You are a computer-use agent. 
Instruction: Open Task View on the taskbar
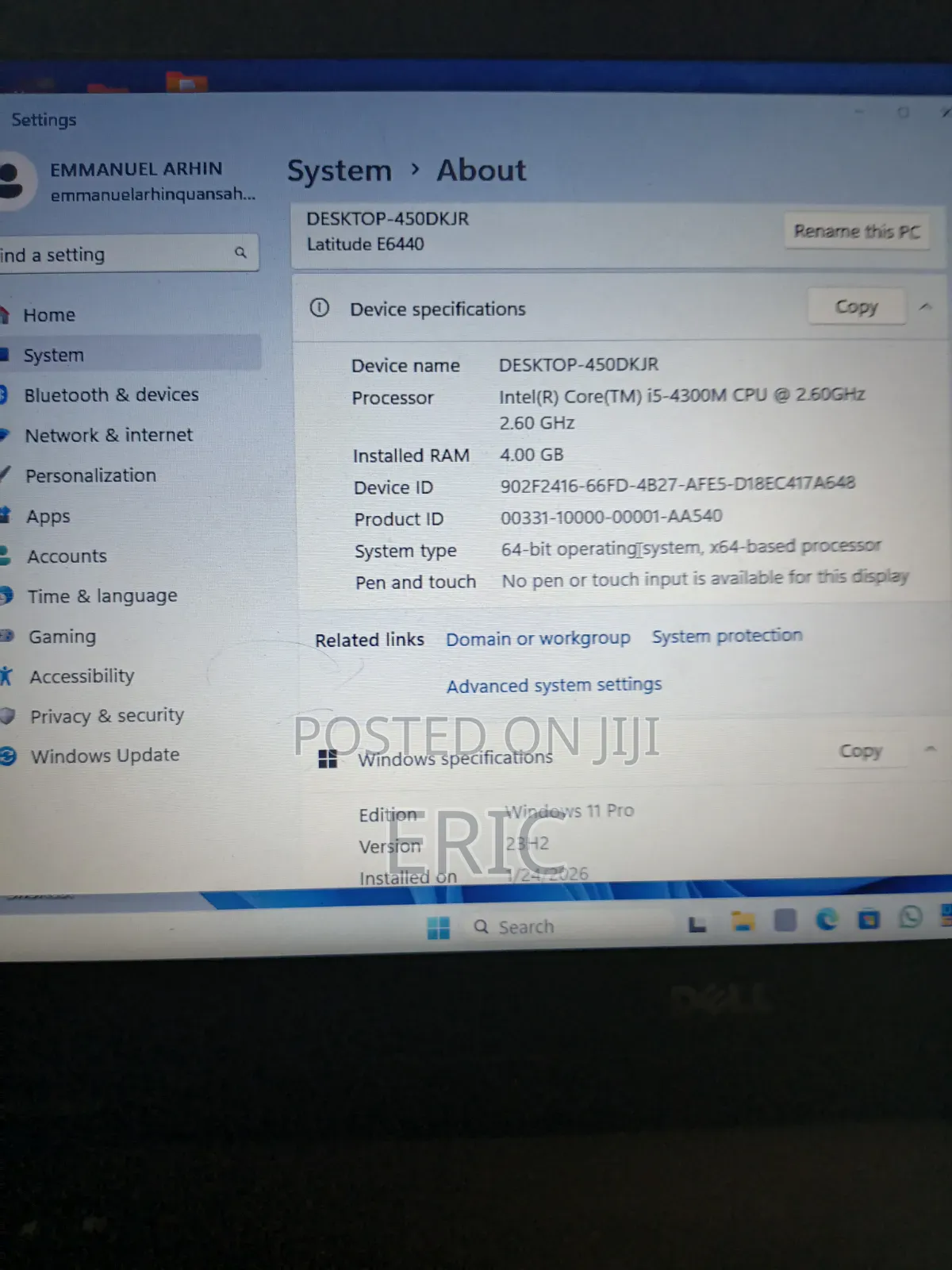[697, 925]
